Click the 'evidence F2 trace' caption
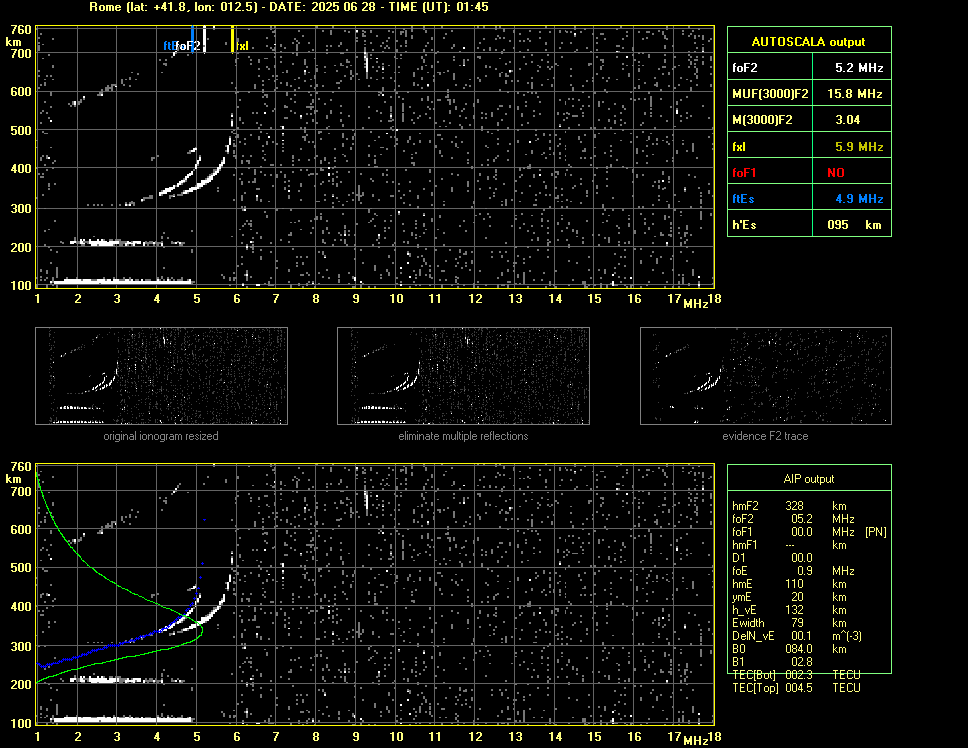The image size is (968, 748). click(x=765, y=436)
